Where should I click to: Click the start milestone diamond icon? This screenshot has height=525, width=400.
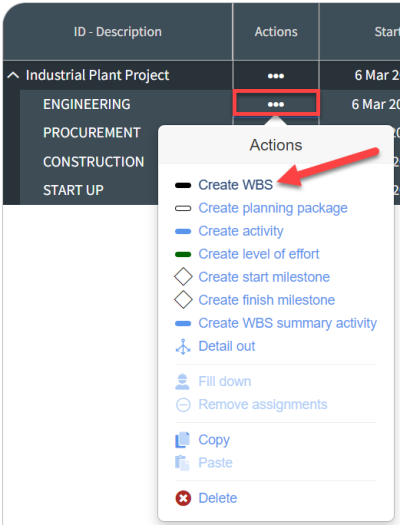[183, 277]
